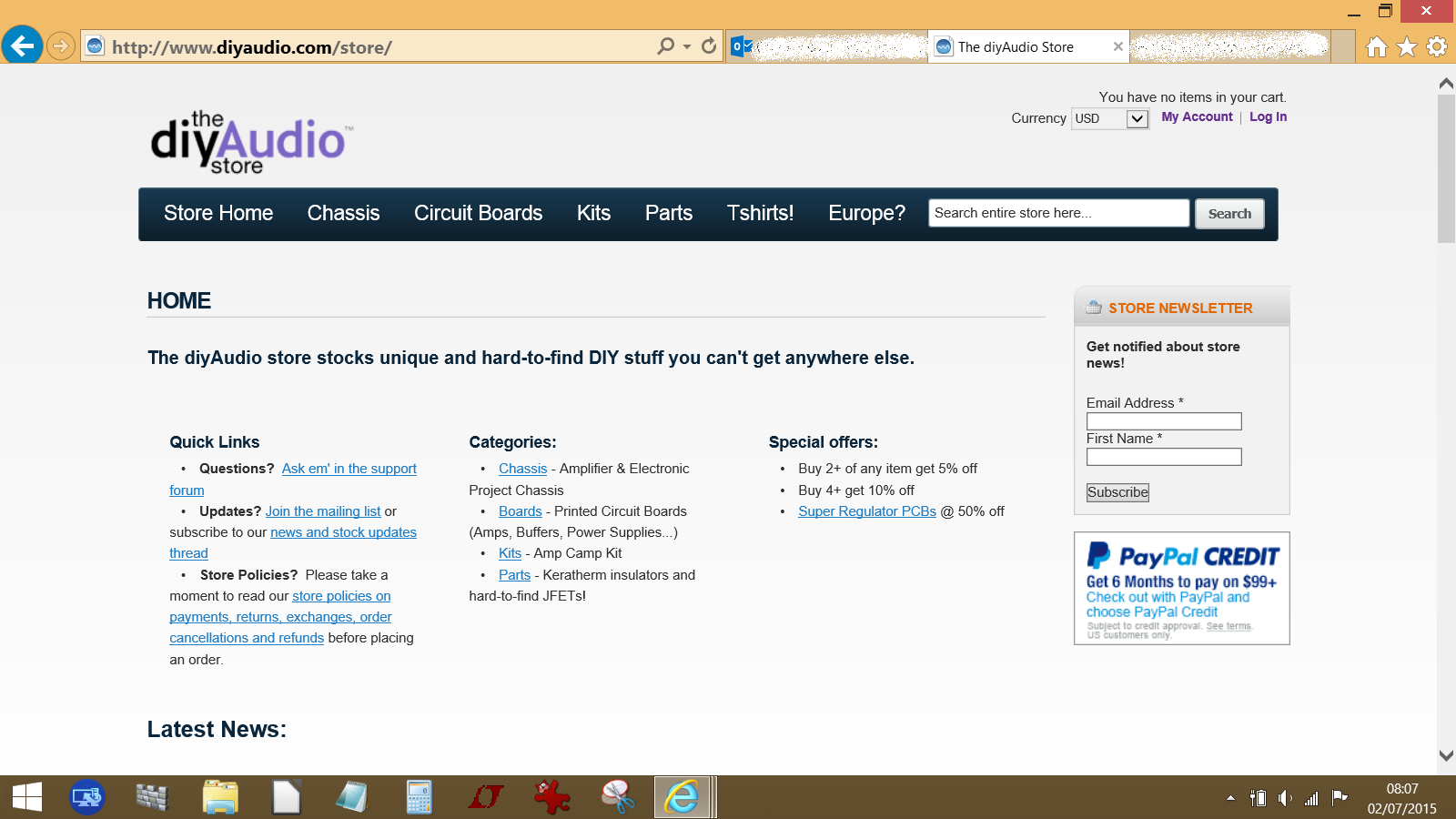
Task: Switch to the Outlook browser tab
Action: pyautogui.click(x=828, y=46)
